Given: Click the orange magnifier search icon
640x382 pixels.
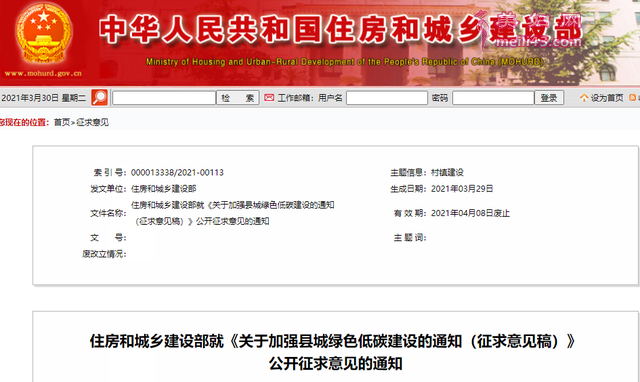Looking at the screenshot, I should 99,98.
